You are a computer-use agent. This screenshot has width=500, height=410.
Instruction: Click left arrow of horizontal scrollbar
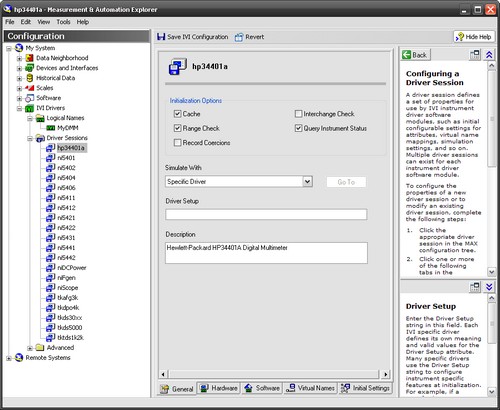163,374
